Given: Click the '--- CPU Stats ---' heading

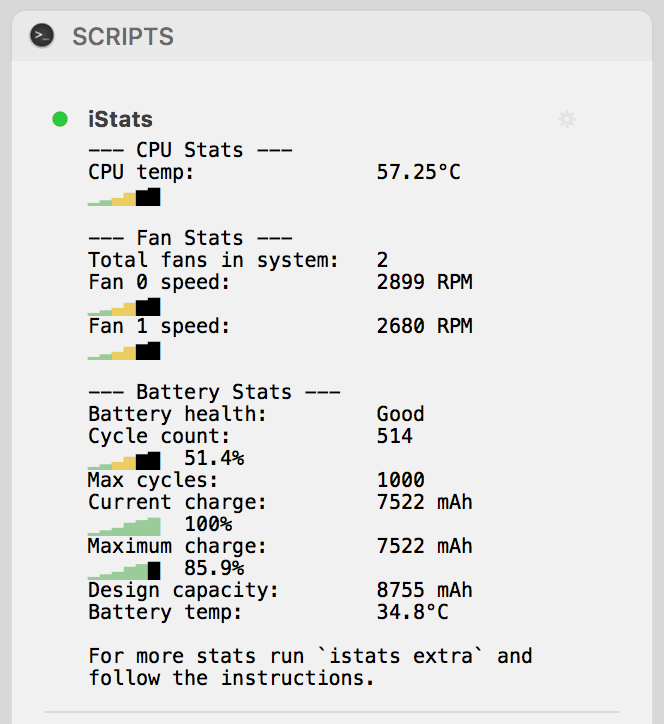Looking at the screenshot, I should coord(190,150).
